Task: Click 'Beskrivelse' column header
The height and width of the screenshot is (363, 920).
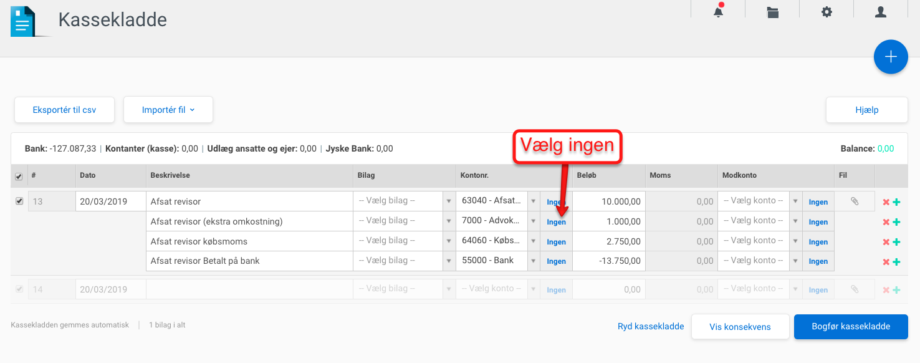Action: click(170, 176)
